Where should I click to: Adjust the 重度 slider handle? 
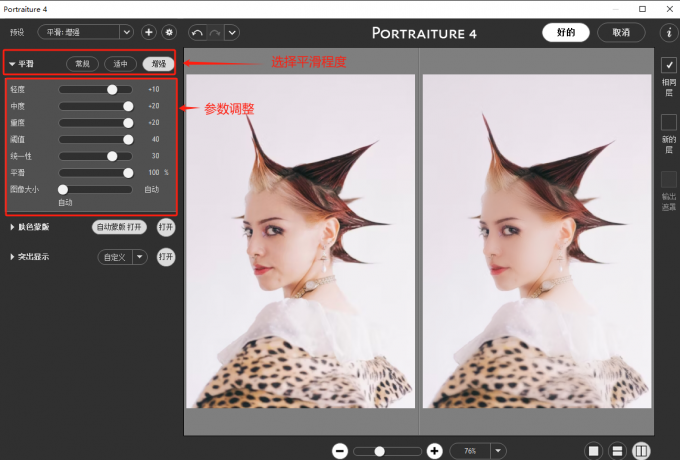tap(128, 123)
